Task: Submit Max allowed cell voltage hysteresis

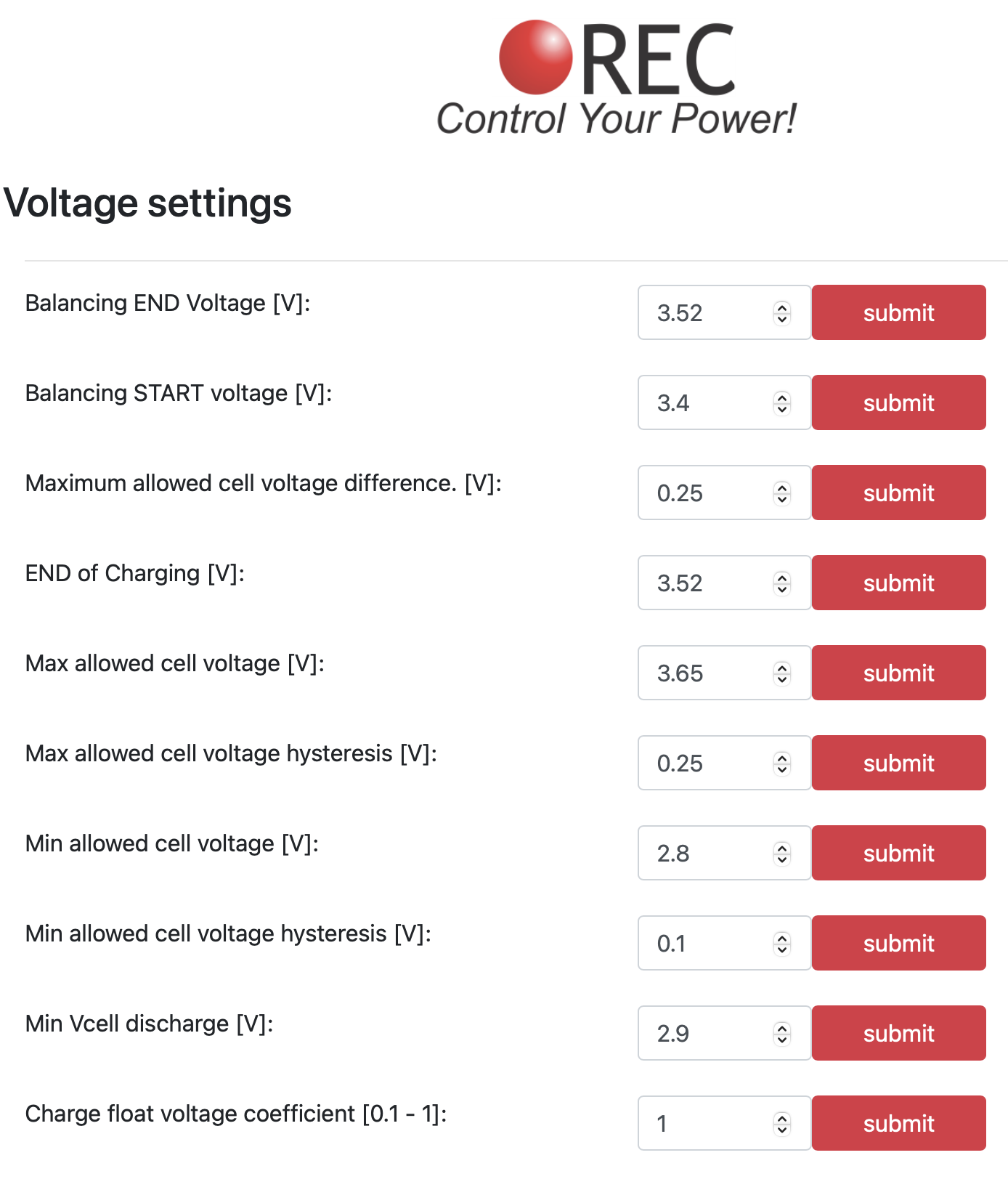Action: [898, 763]
